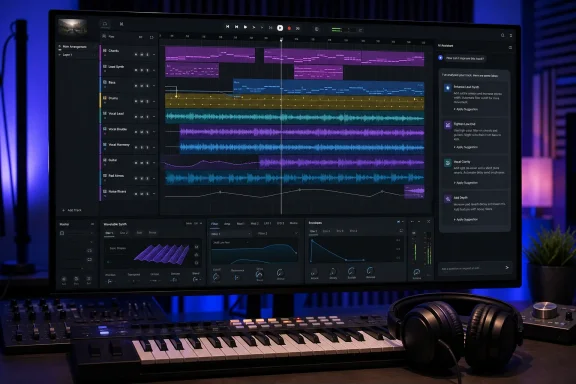This screenshot has width=576, height=384.
Task: Select the Osc 2 tab in Wavetable Synth
Action: pos(124,233)
